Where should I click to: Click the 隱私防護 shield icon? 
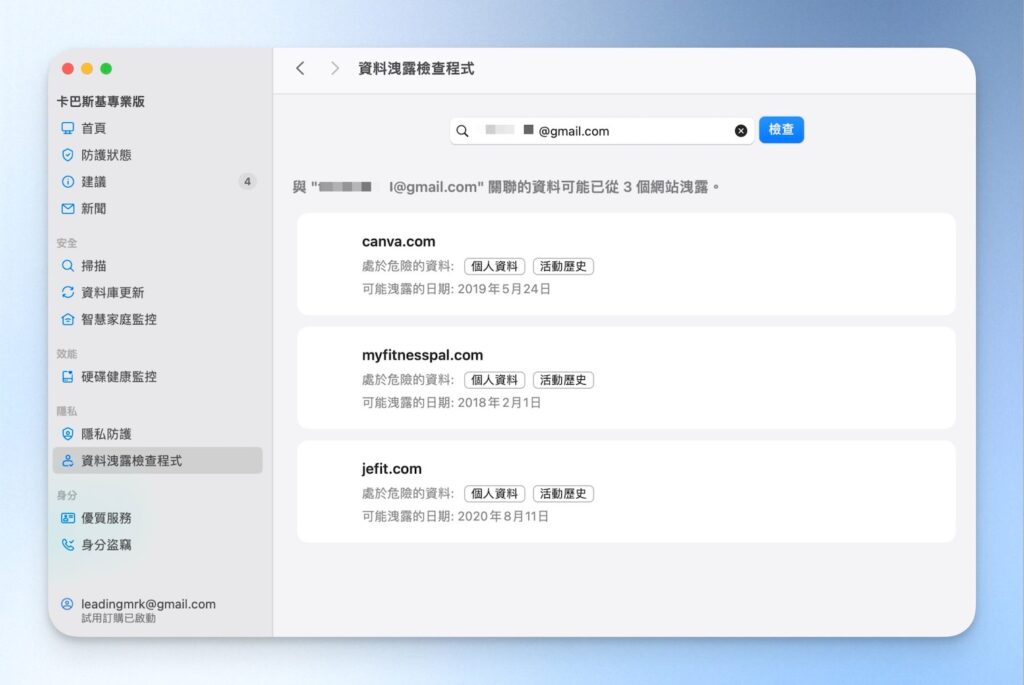[x=67, y=434]
